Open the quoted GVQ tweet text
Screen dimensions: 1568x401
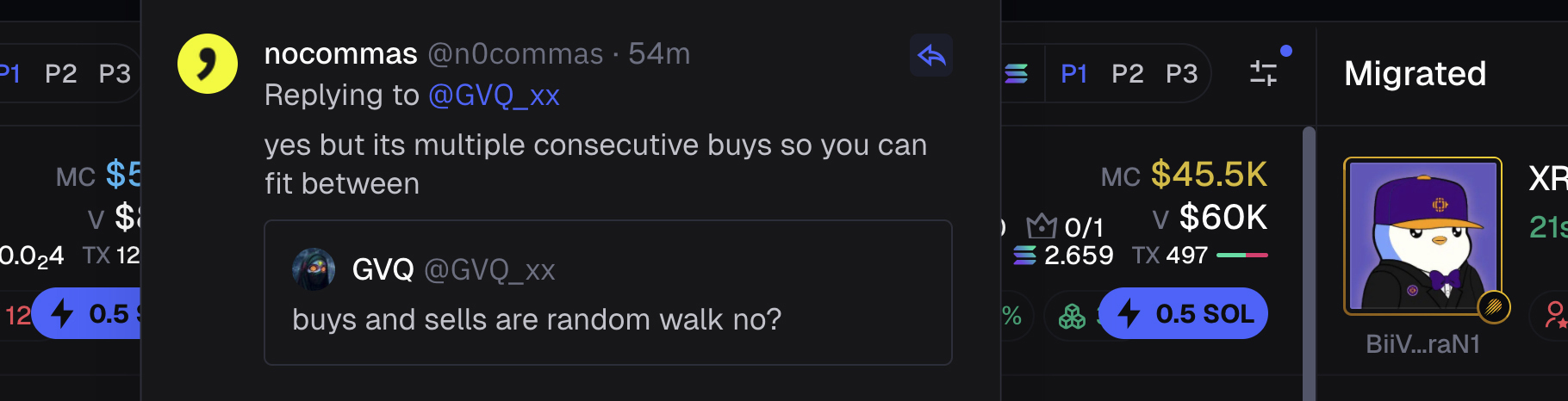[536, 319]
